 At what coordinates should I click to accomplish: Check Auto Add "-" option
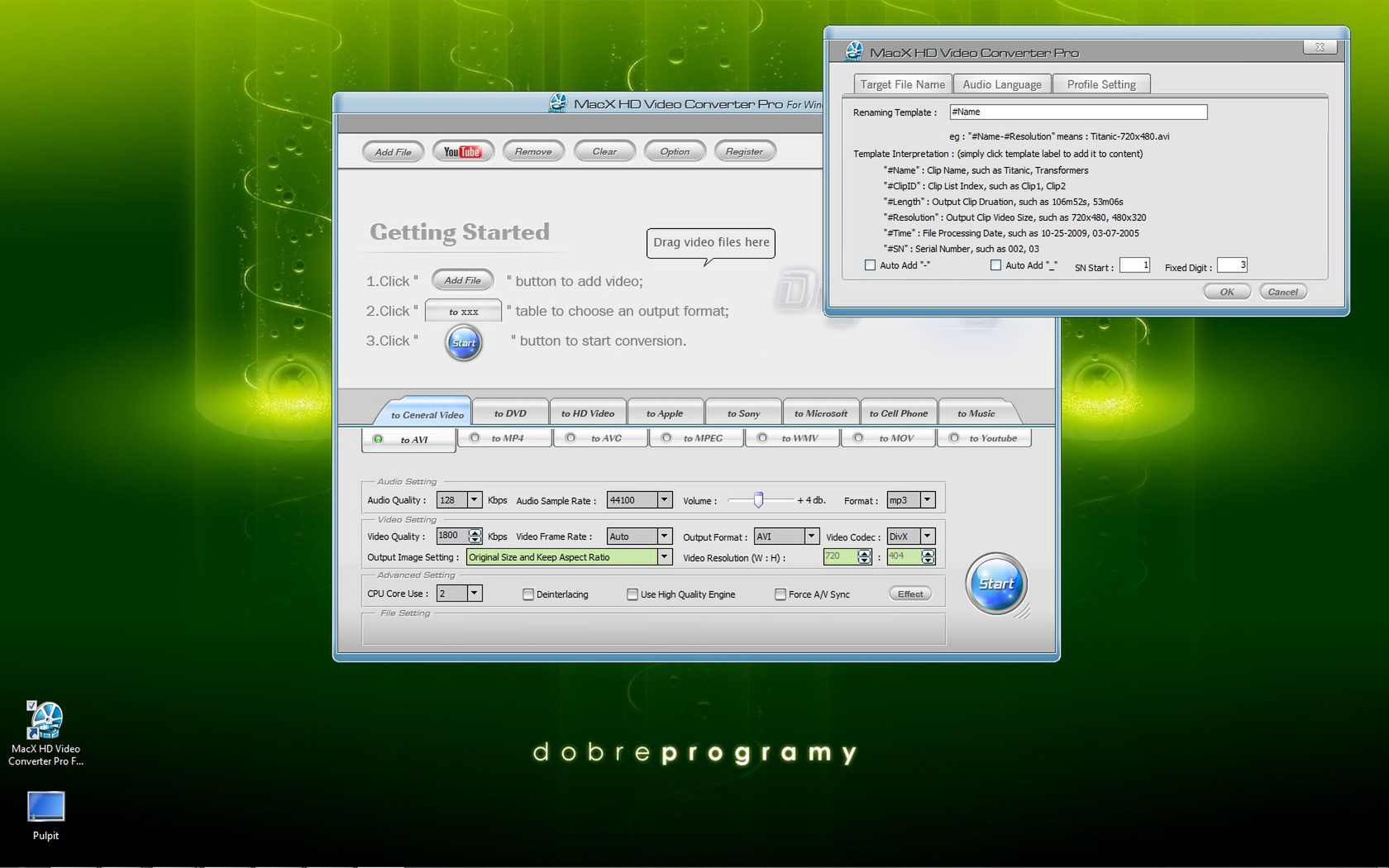(x=870, y=265)
